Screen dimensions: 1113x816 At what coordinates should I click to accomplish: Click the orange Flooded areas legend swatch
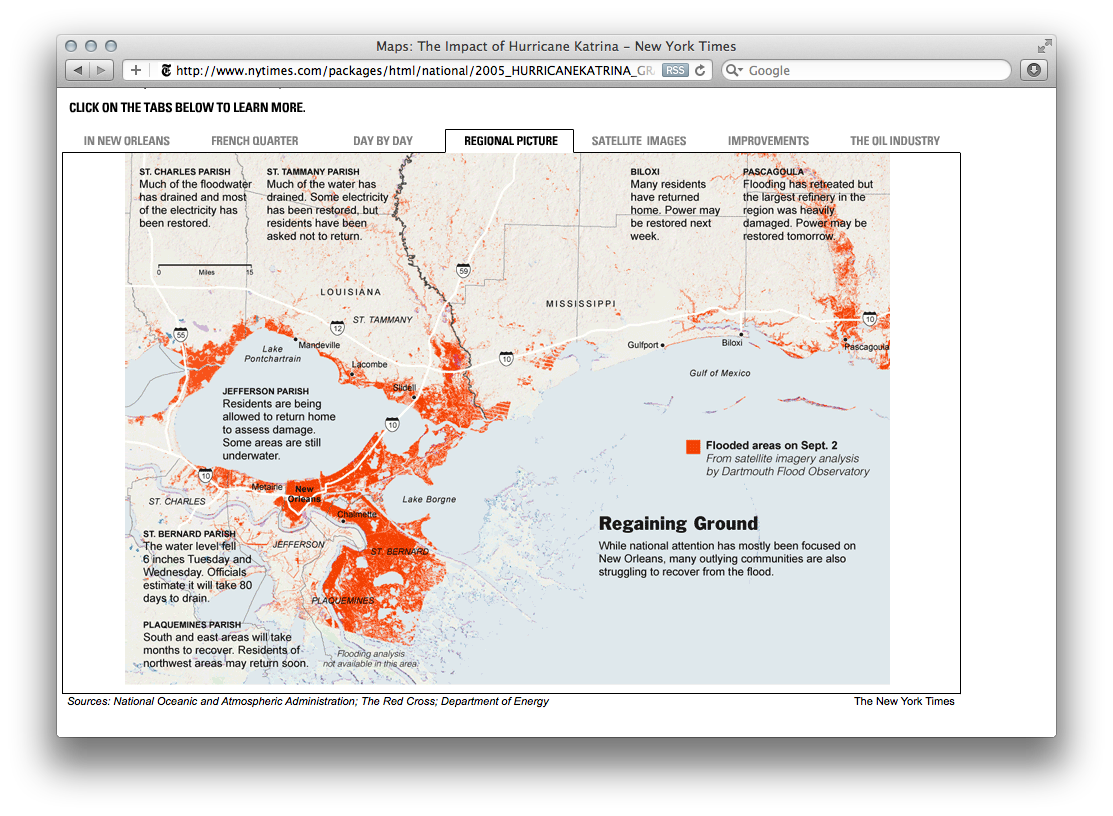click(x=693, y=446)
